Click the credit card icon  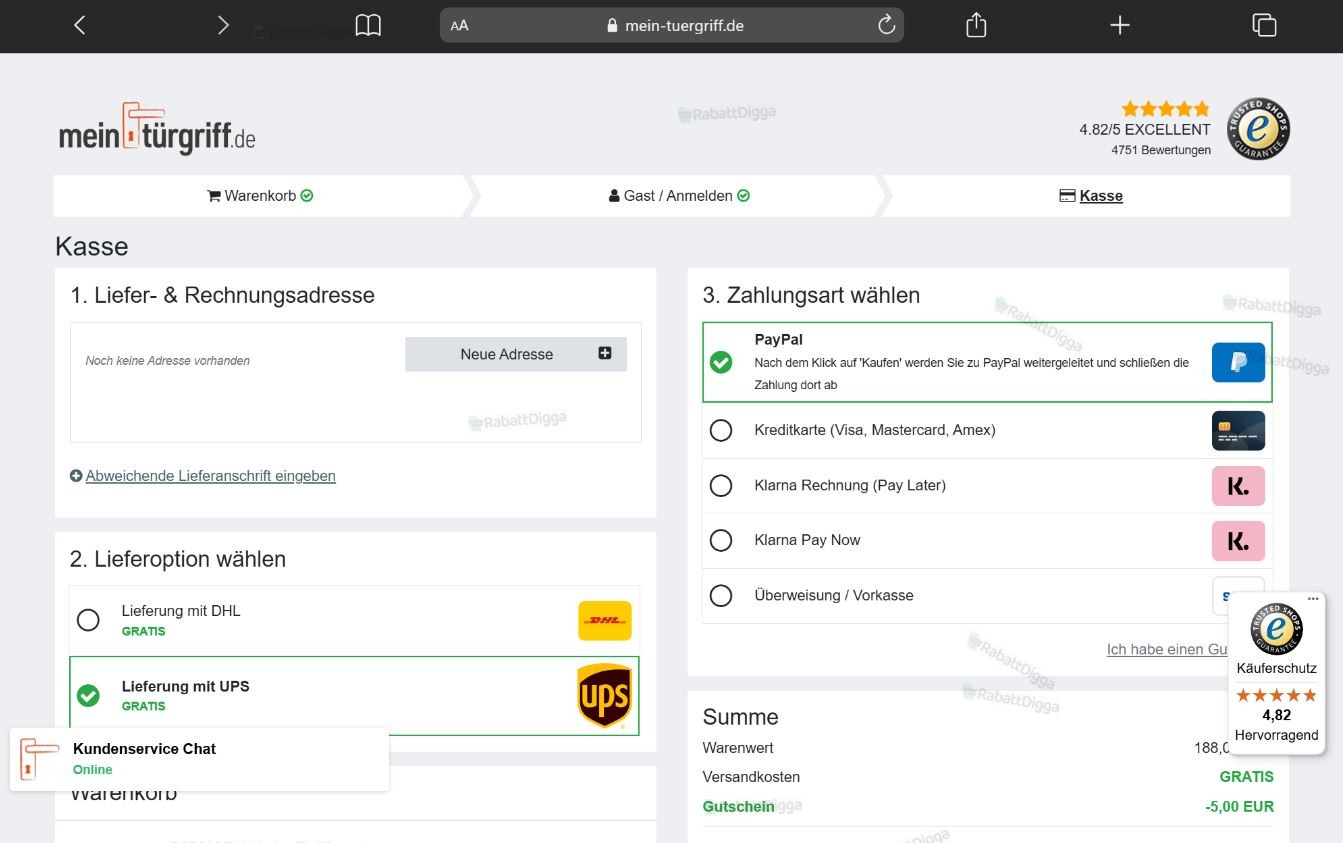pyautogui.click(x=1238, y=431)
